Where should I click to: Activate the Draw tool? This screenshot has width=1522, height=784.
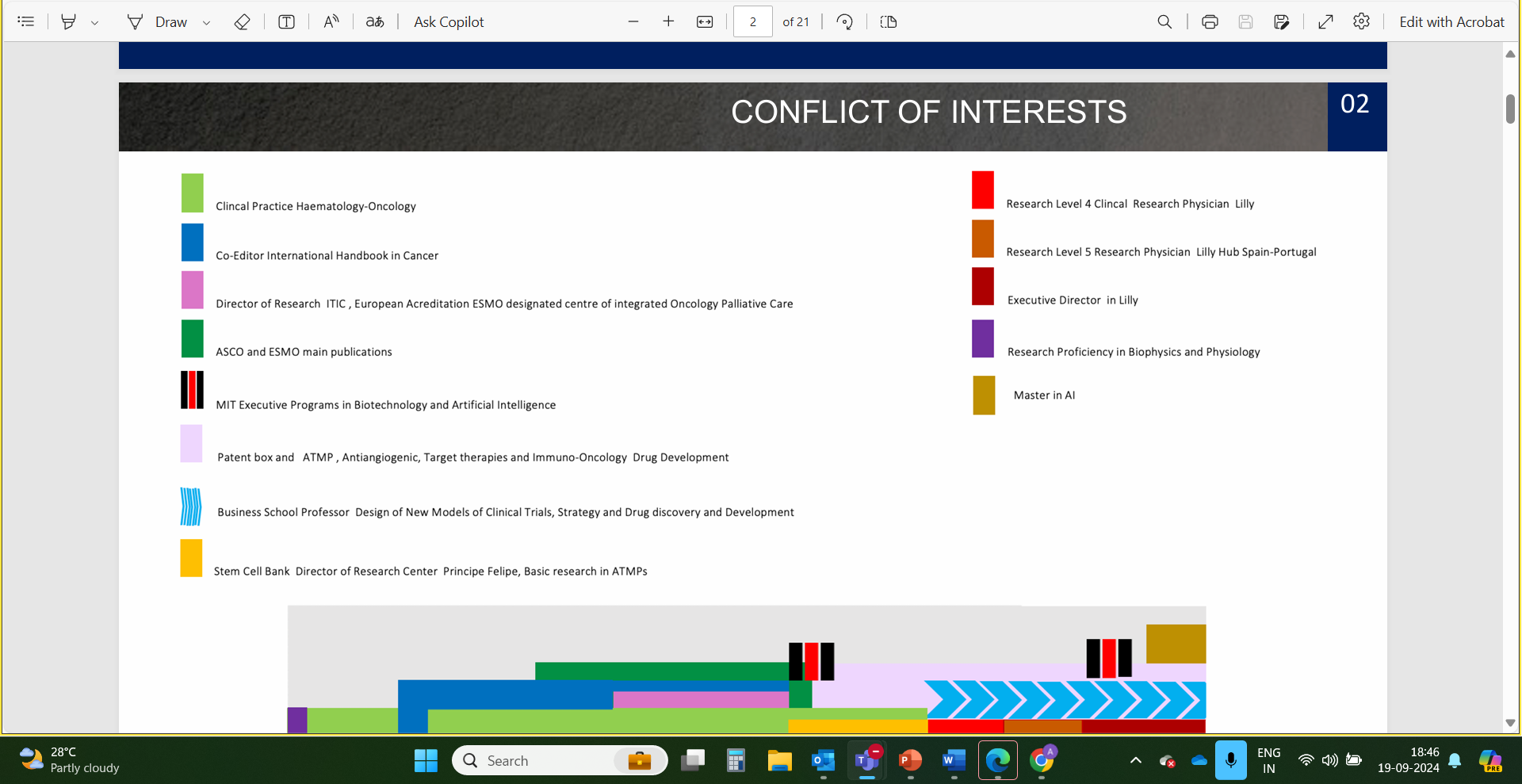158,21
